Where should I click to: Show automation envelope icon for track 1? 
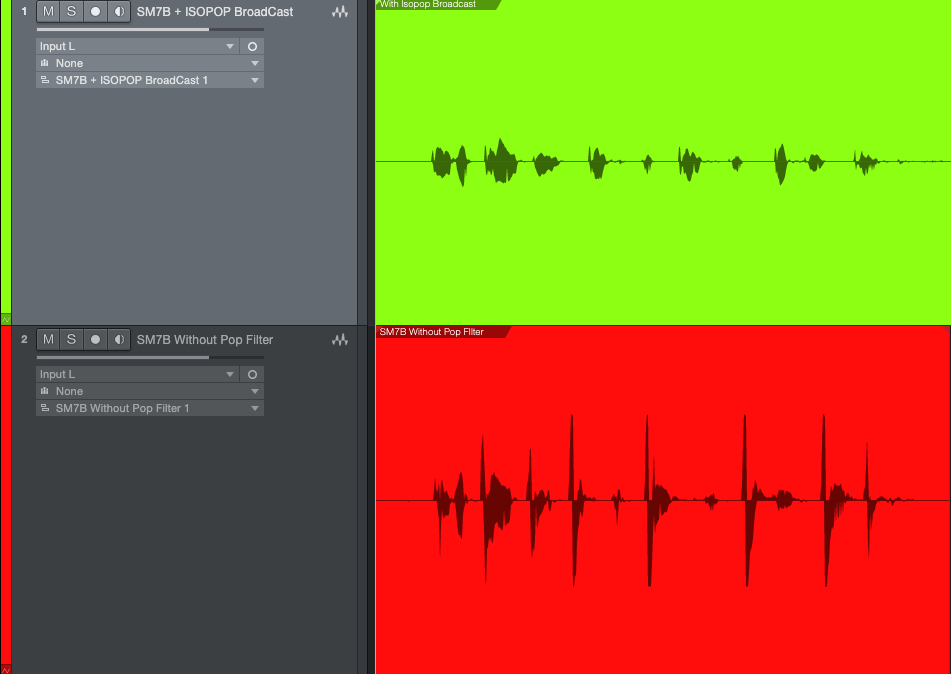coord(6,319)
